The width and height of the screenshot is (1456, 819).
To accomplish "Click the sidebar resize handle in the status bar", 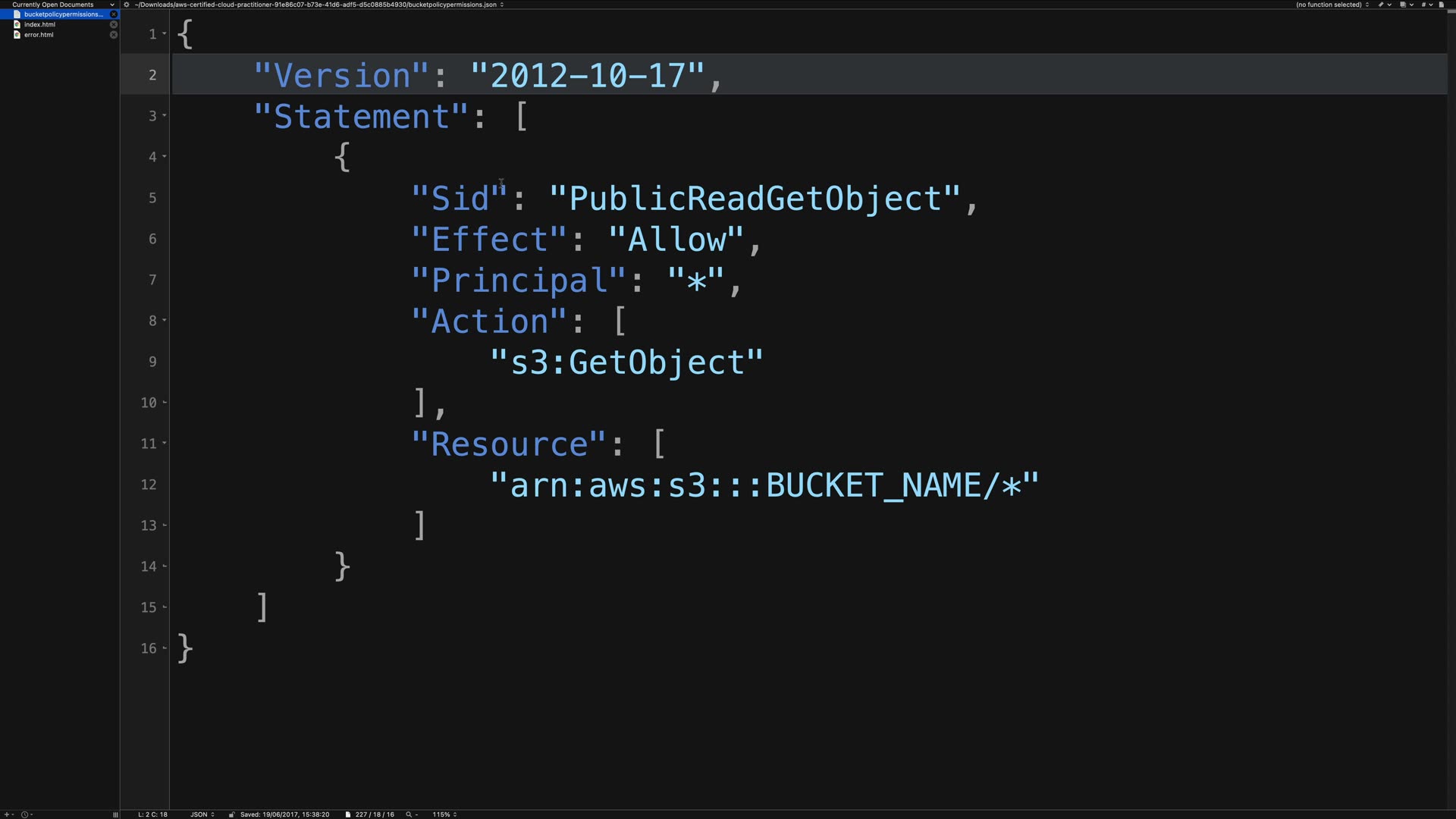I will pyautogui.click(x=115, y=814).
